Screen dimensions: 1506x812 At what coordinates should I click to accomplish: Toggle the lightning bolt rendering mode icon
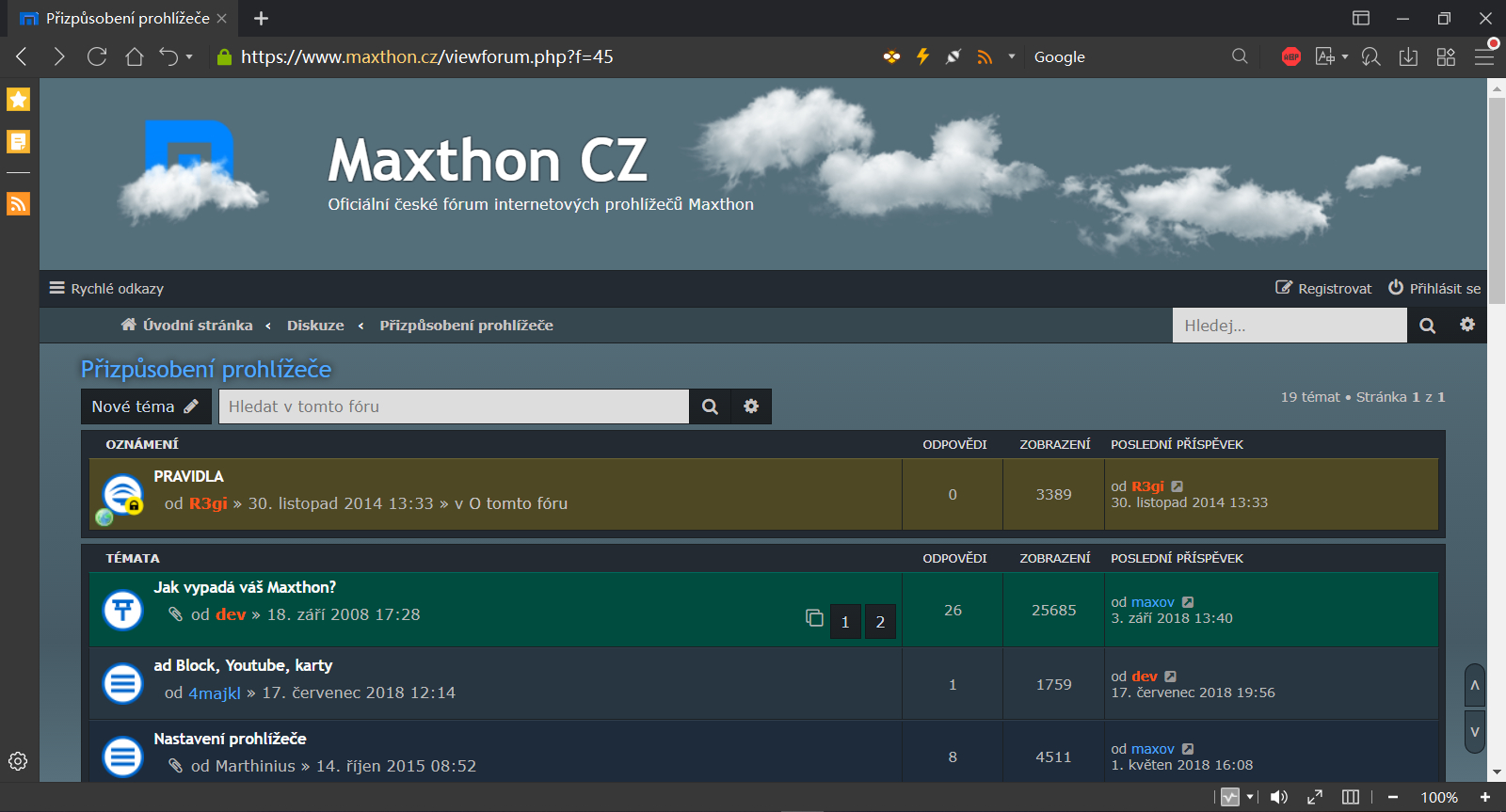tap(922, 56)
